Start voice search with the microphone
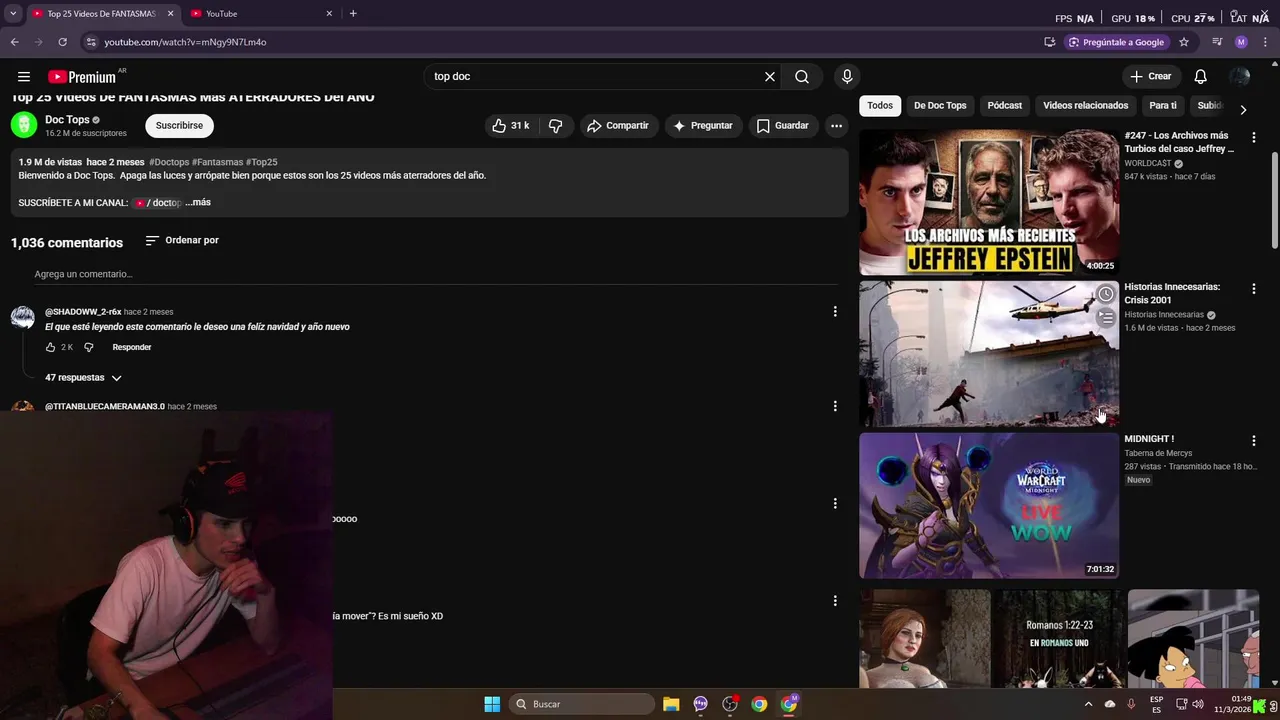The height and width of the screenshot is (720, 1280). click(x=847, y=77)
